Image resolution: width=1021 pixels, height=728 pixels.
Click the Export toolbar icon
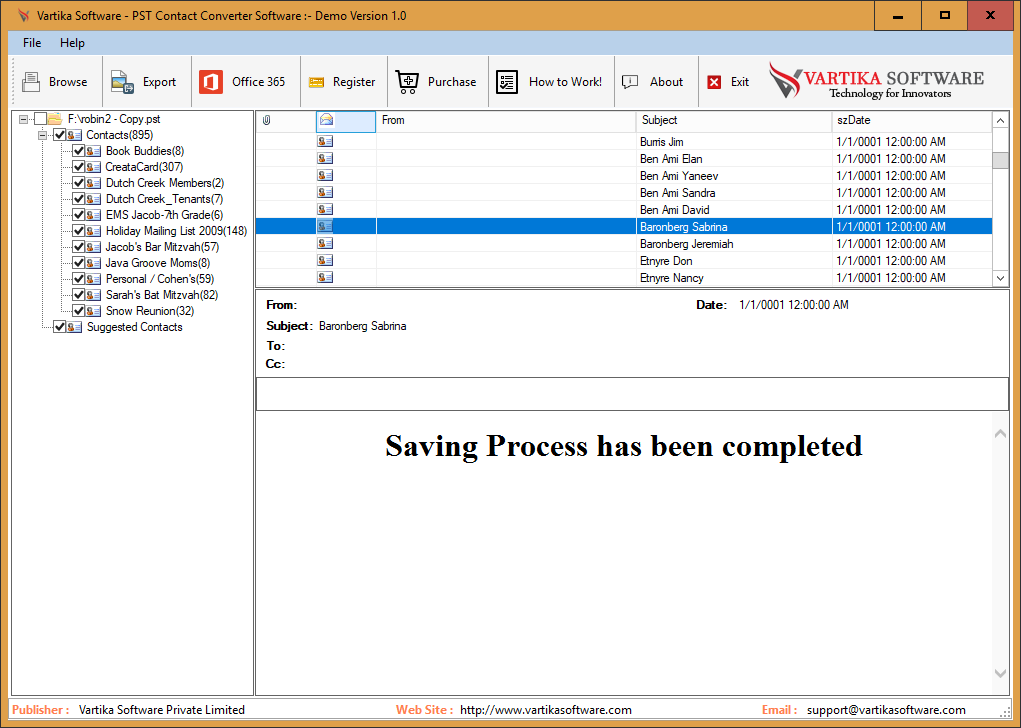coord(122,82)
